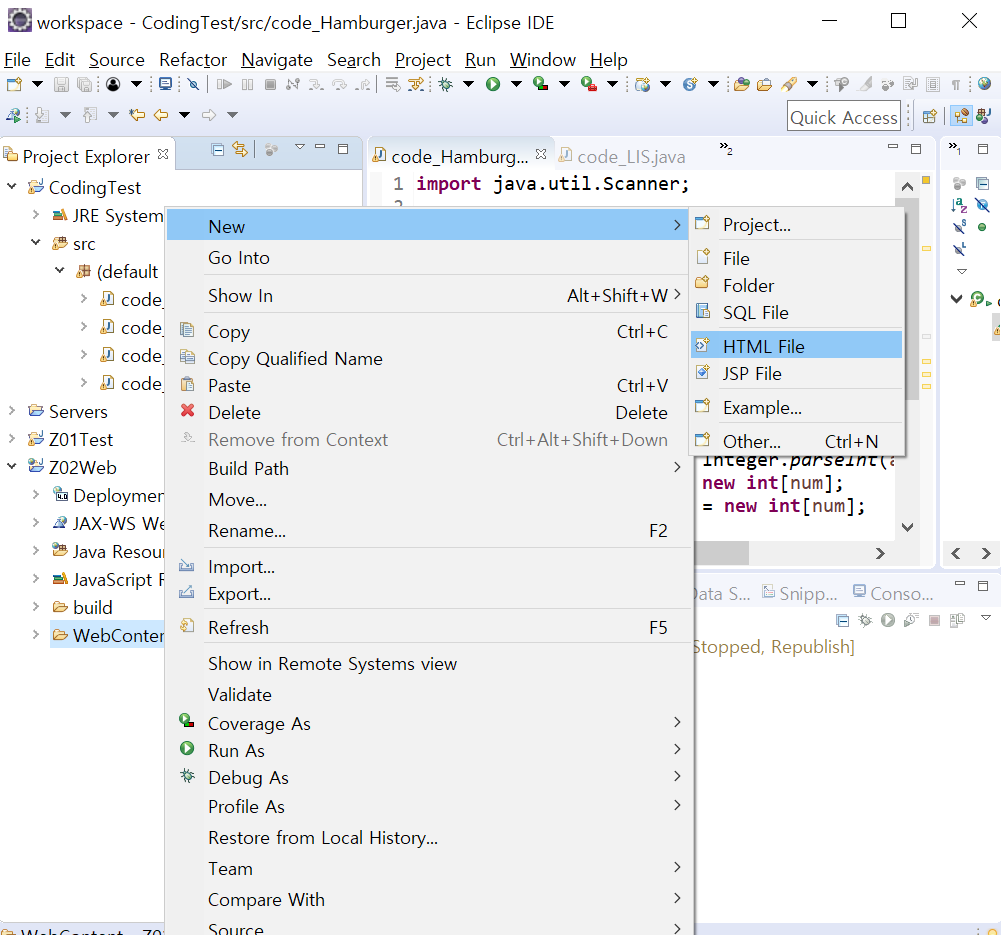The width and height of the screenshot is (1001, 935).
Task: Select JSP File in New submenu
Action: coord(796,373)
